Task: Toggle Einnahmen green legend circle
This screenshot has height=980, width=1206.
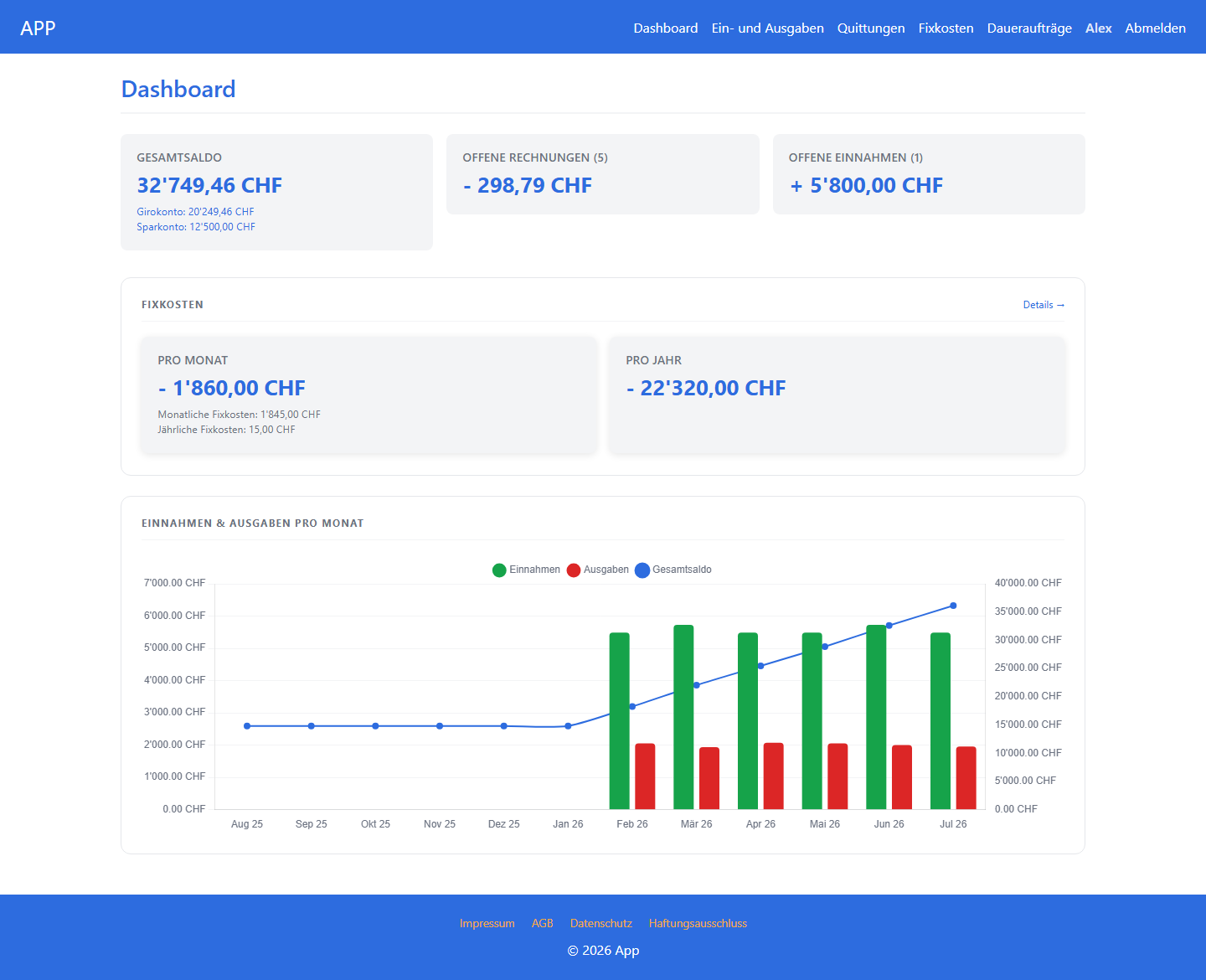Action: (499, 570)
